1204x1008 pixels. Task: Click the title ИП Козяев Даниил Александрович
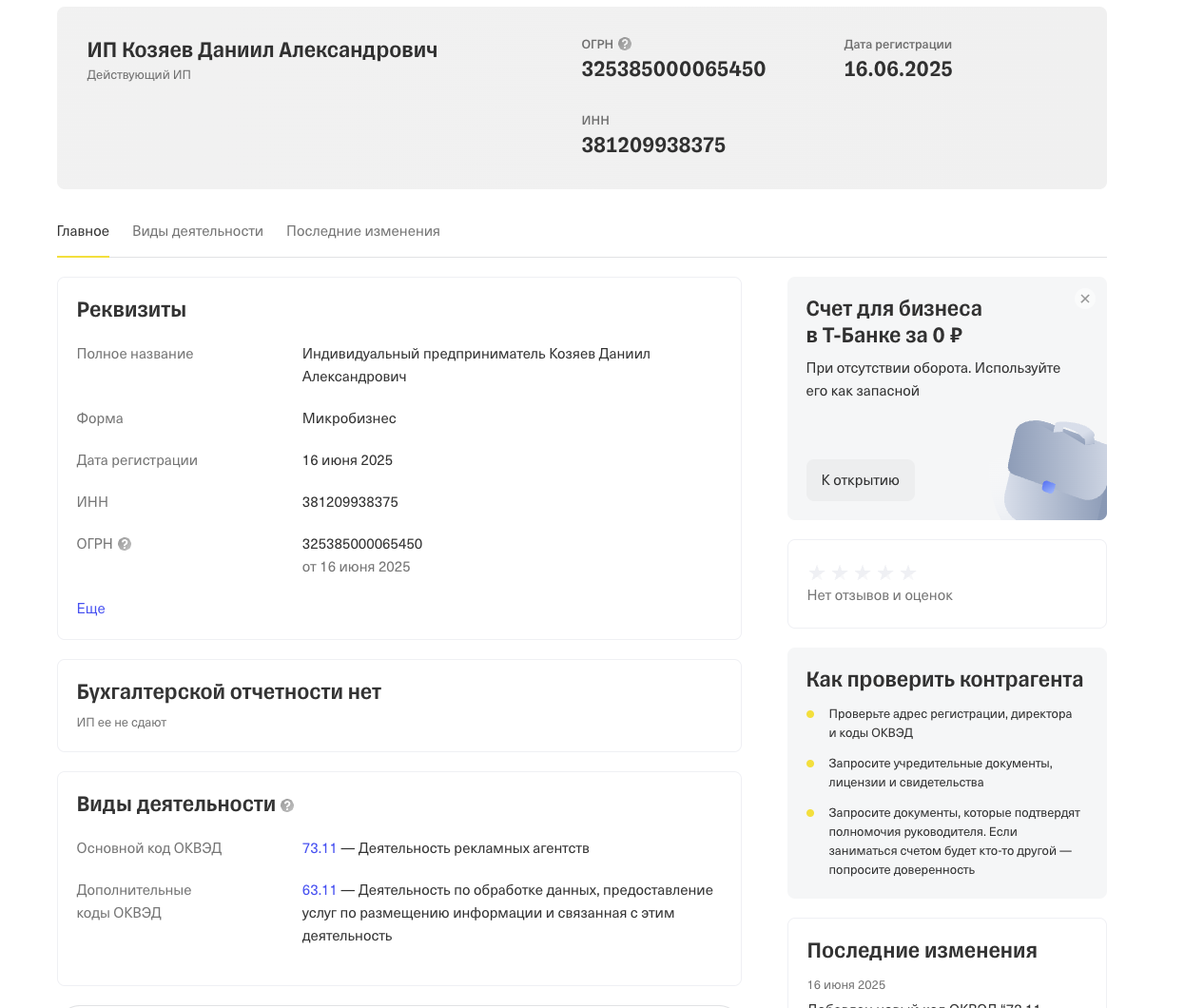point(262,50)
